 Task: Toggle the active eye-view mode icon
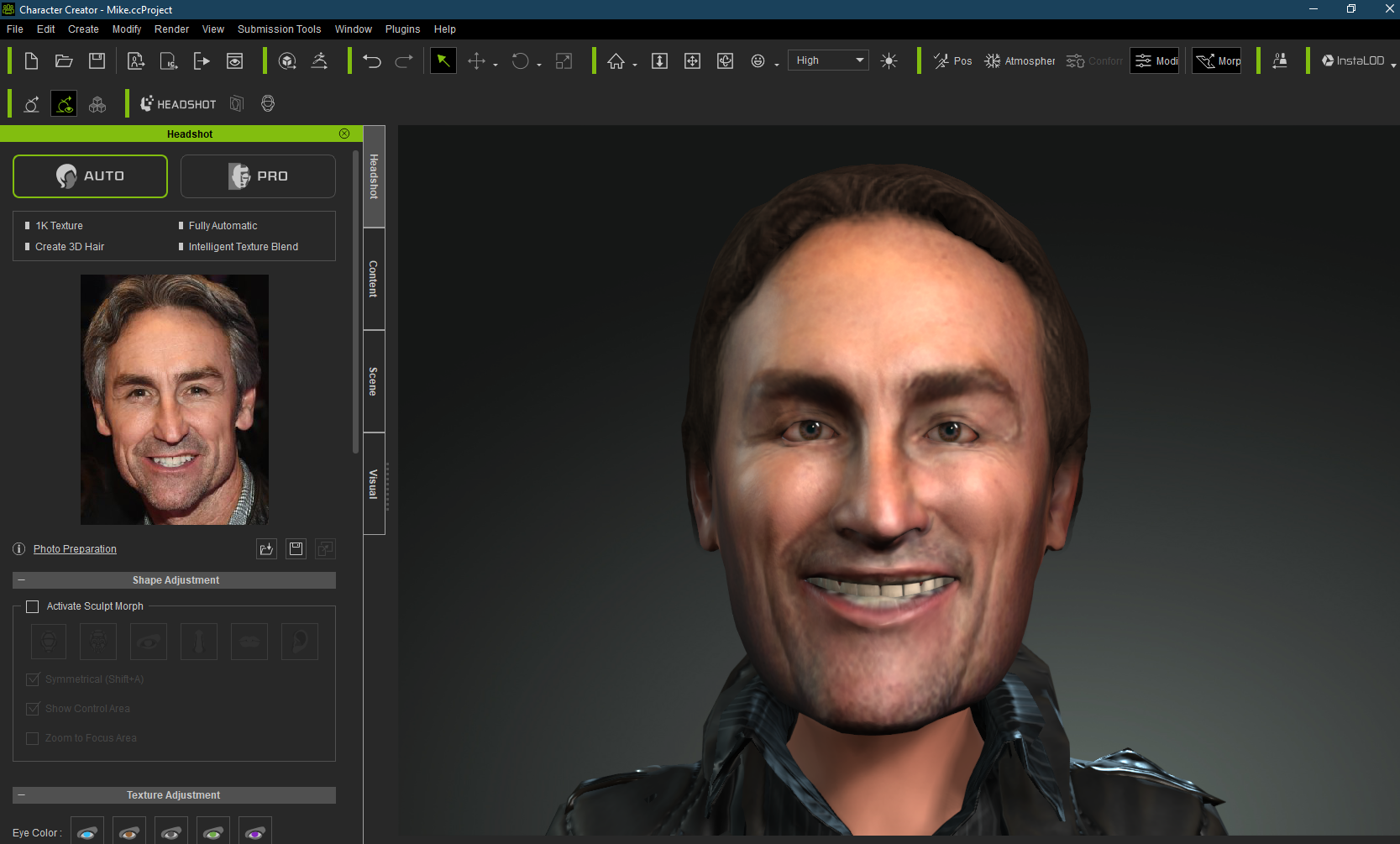[64, 104]
